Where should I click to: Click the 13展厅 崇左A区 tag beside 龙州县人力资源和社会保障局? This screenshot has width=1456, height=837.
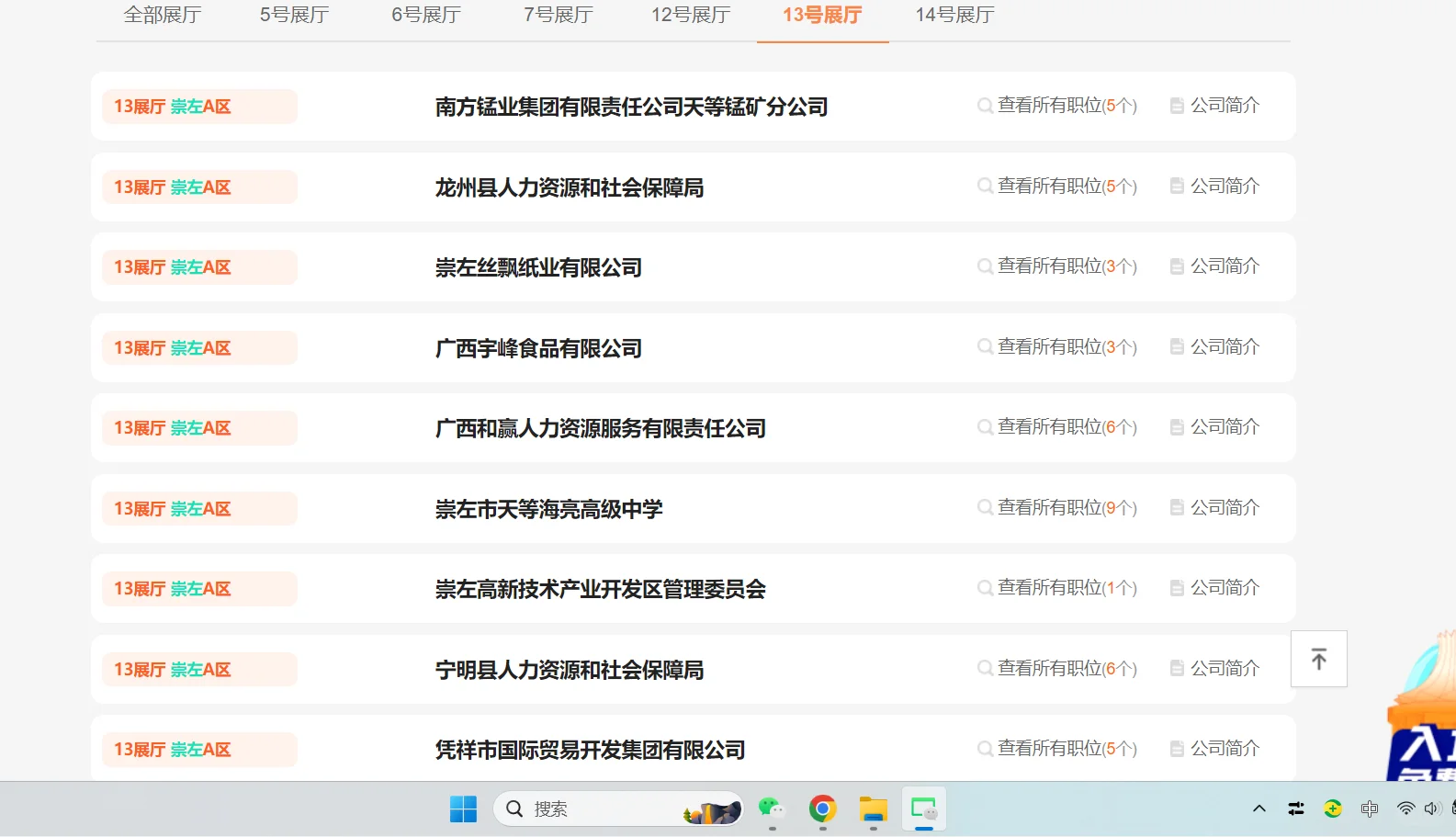click(x=199, y=187)
